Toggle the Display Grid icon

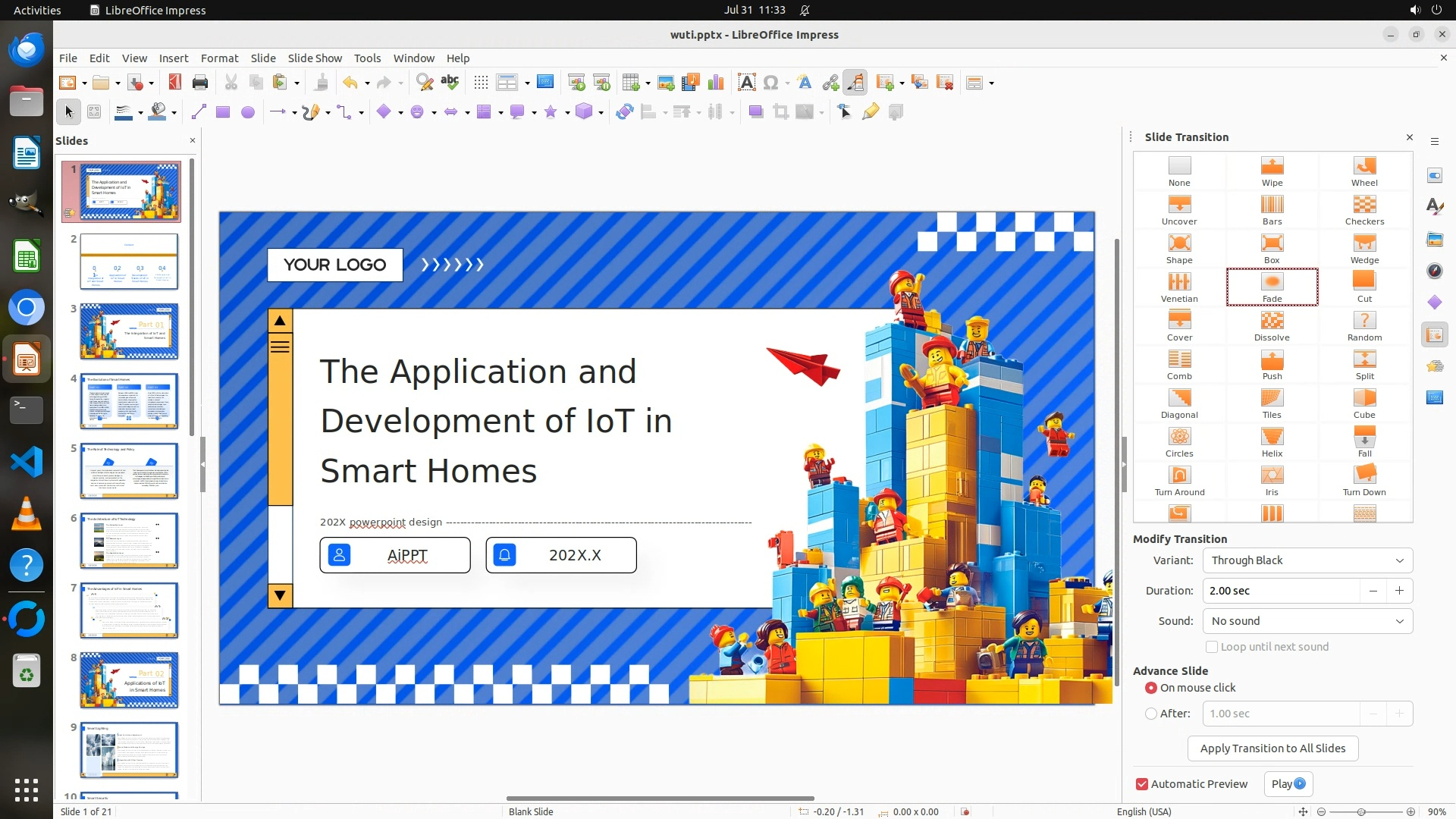click(481, 83)
